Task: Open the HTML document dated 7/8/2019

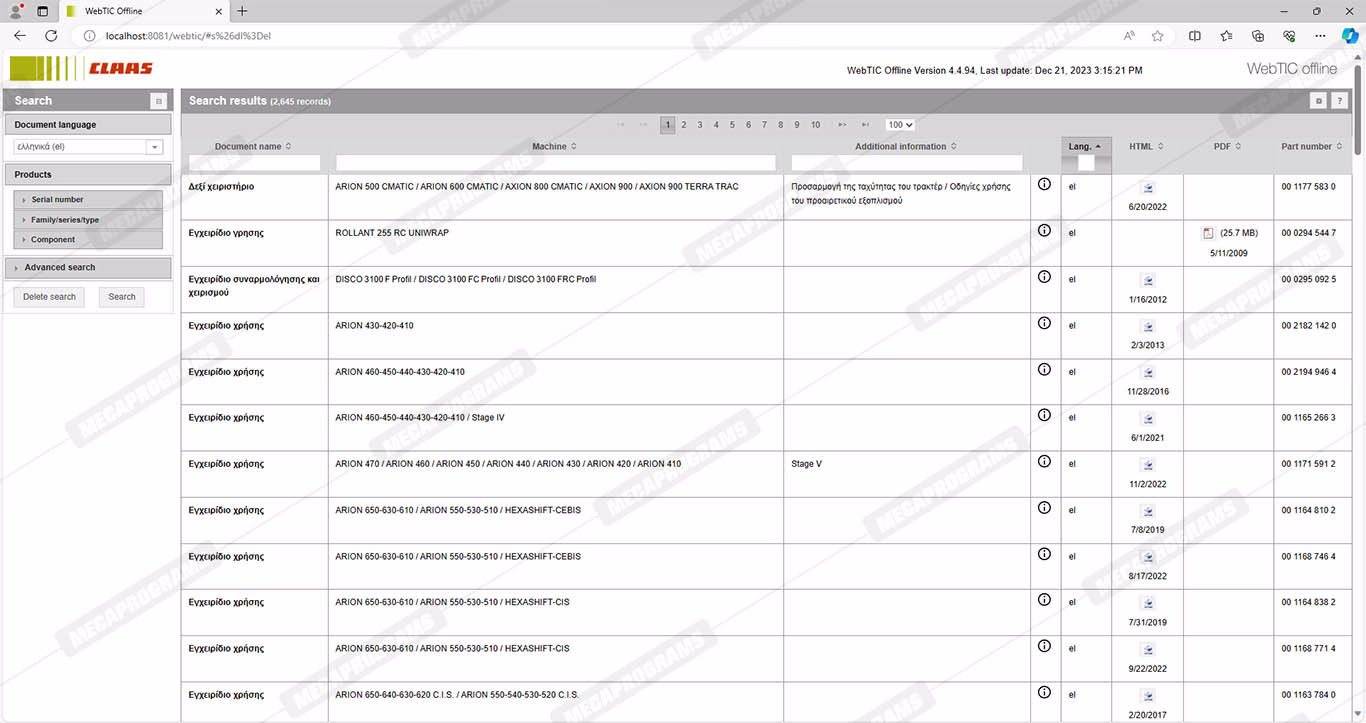Action: (x=1148, y=511)
